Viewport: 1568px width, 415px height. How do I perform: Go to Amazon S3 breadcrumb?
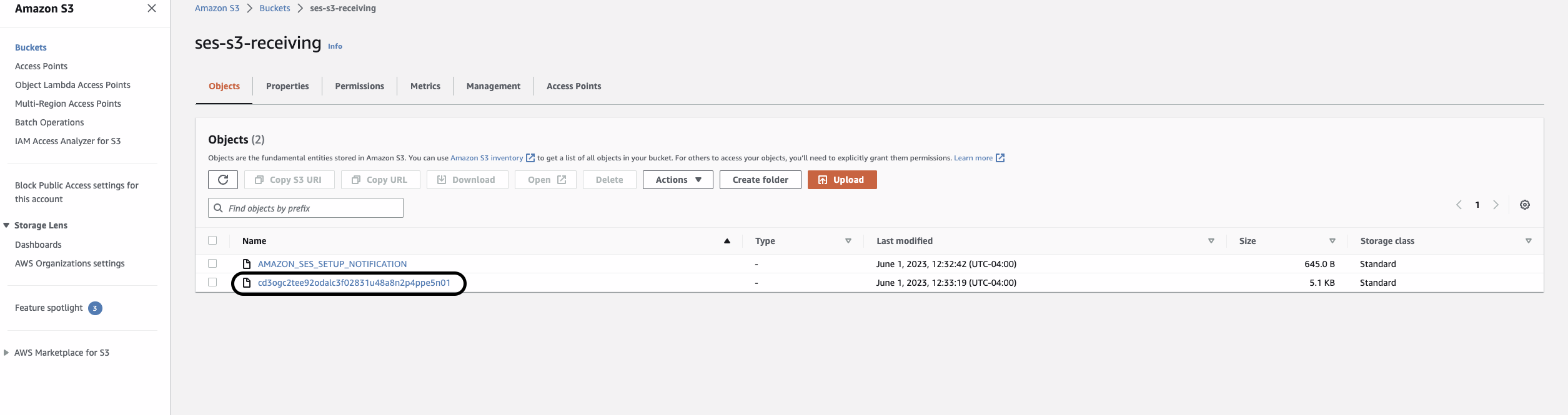217,8
